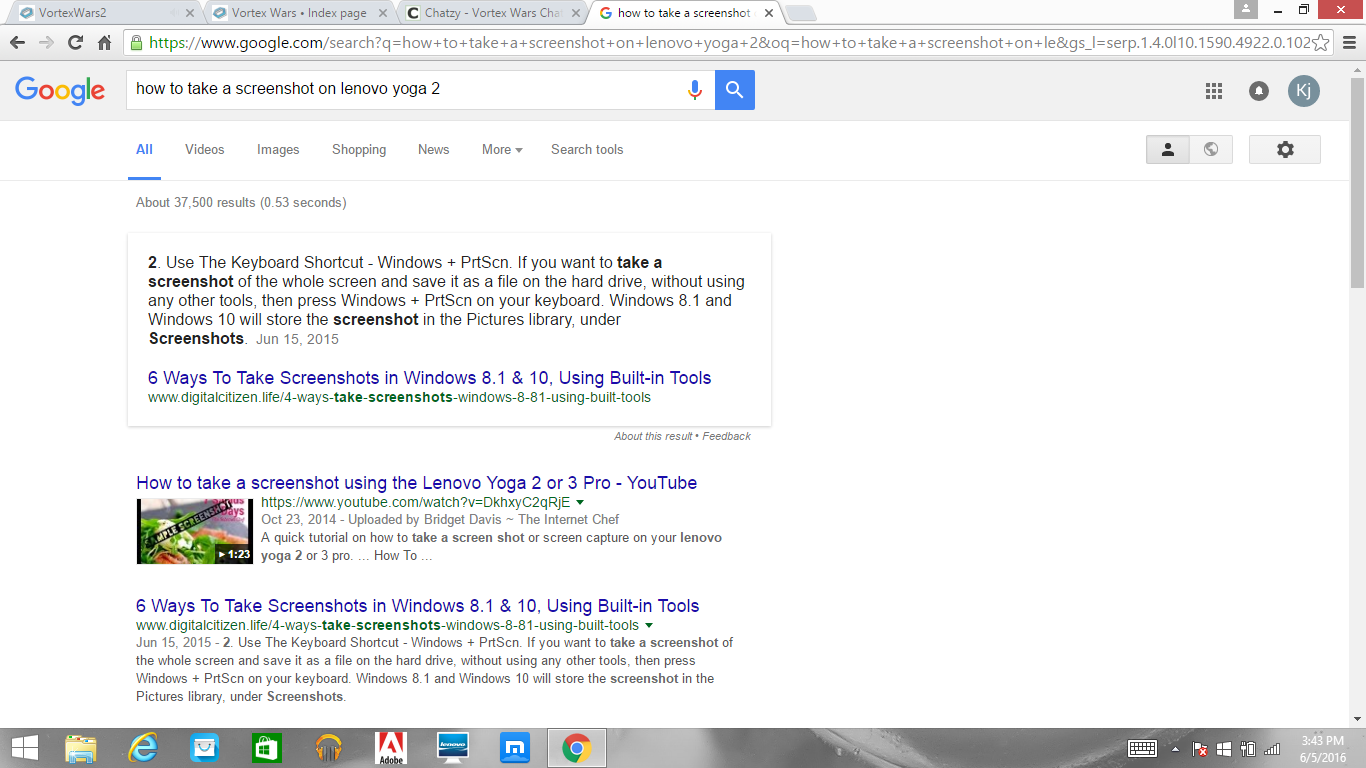Open the featured snippet 6 Ways title link
Image resolution: width=1366 pixels, height=768 pixels.
(x=430, y=378)
